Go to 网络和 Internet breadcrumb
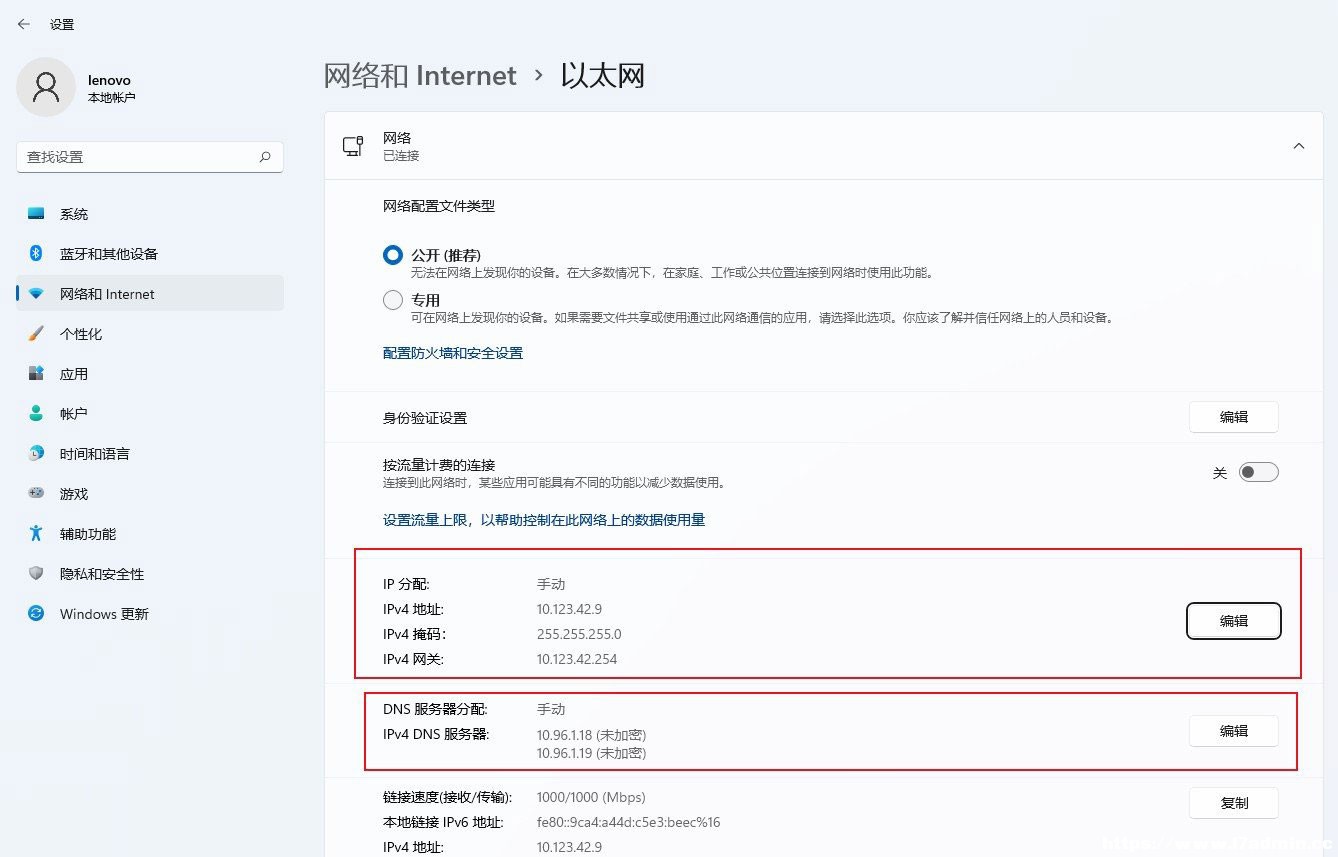The width and height of the screenshot is (1338, 857). coord(420,76)
